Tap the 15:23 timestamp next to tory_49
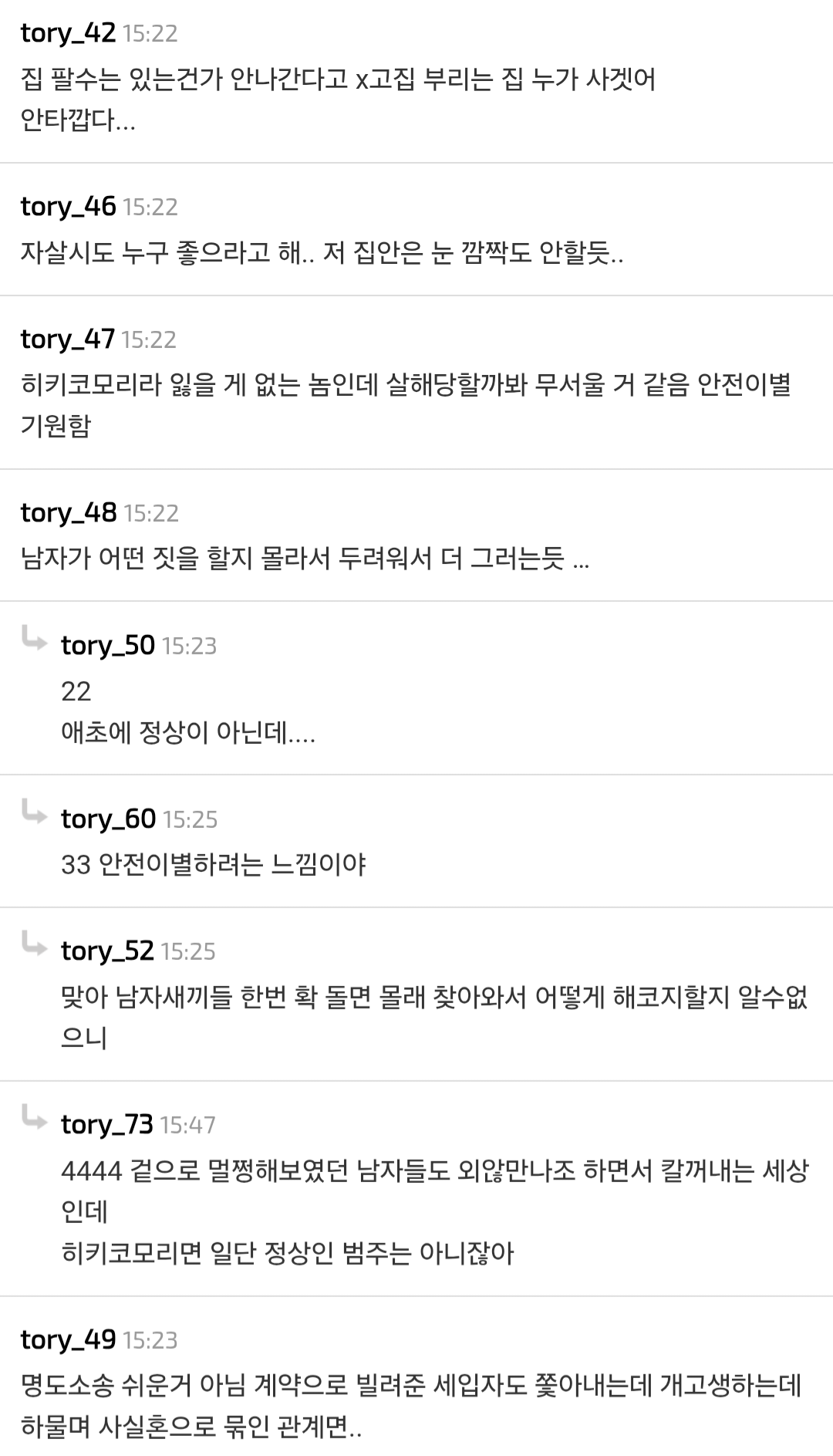This screenshot has height=1456, width=833. click(x=150, y=1341)
